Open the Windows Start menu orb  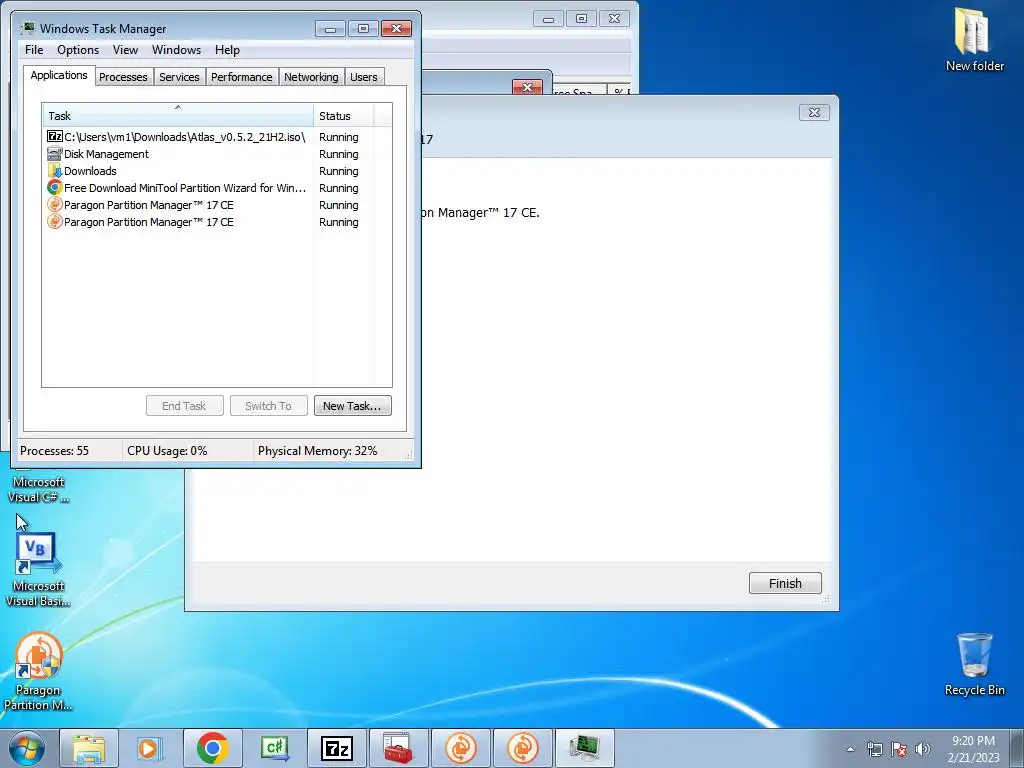[x=27, y=748]
